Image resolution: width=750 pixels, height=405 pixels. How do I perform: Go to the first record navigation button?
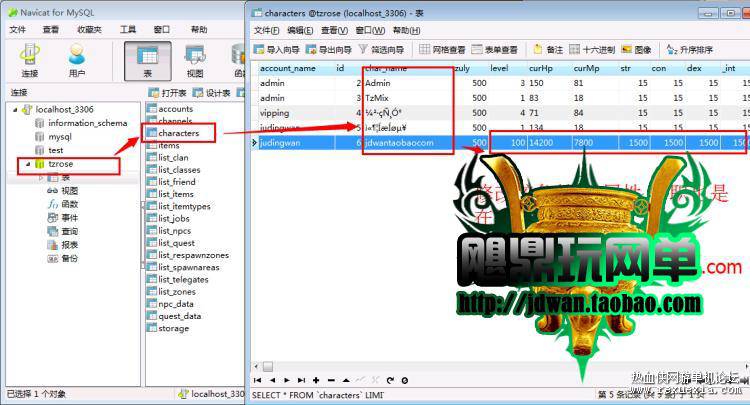pos(258,380)
